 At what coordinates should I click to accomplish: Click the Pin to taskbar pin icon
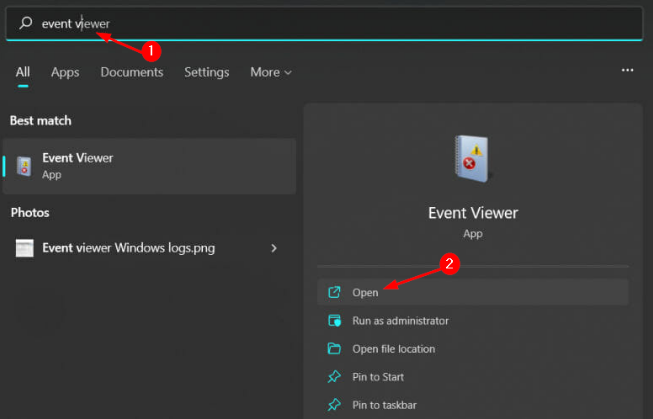click(x=334, y=405)
